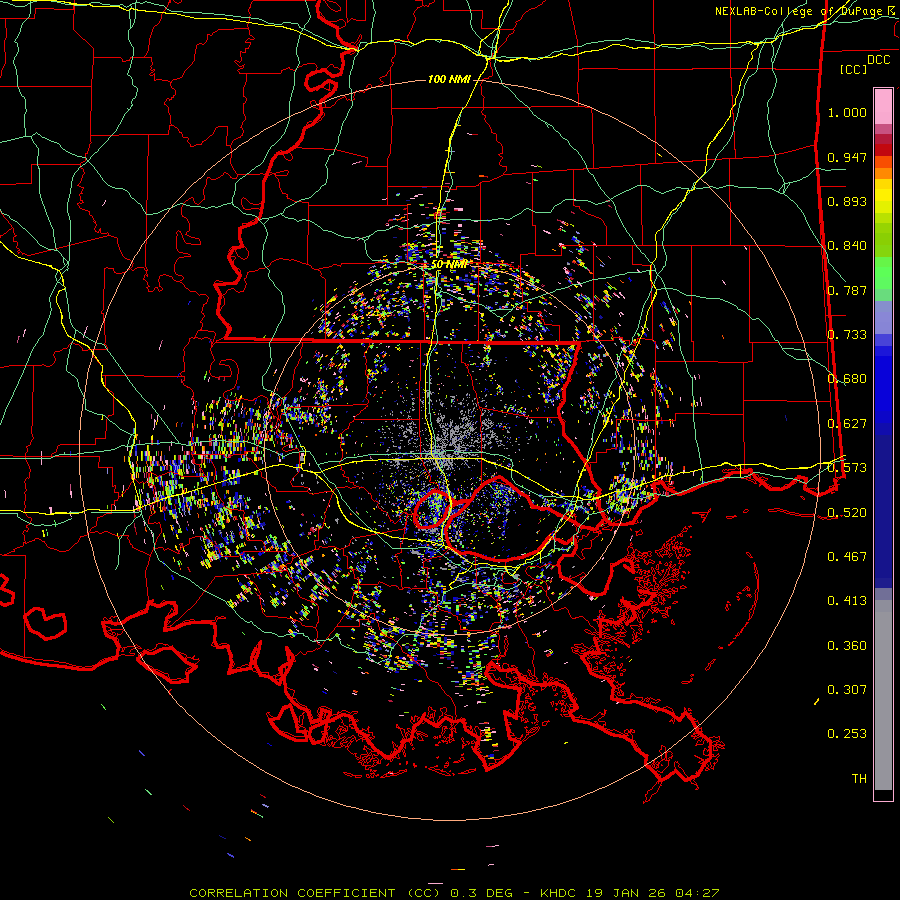900x900 pixels.
Task: Pick the bright green swatch above 0.787
Action: (x=883, y=273)
